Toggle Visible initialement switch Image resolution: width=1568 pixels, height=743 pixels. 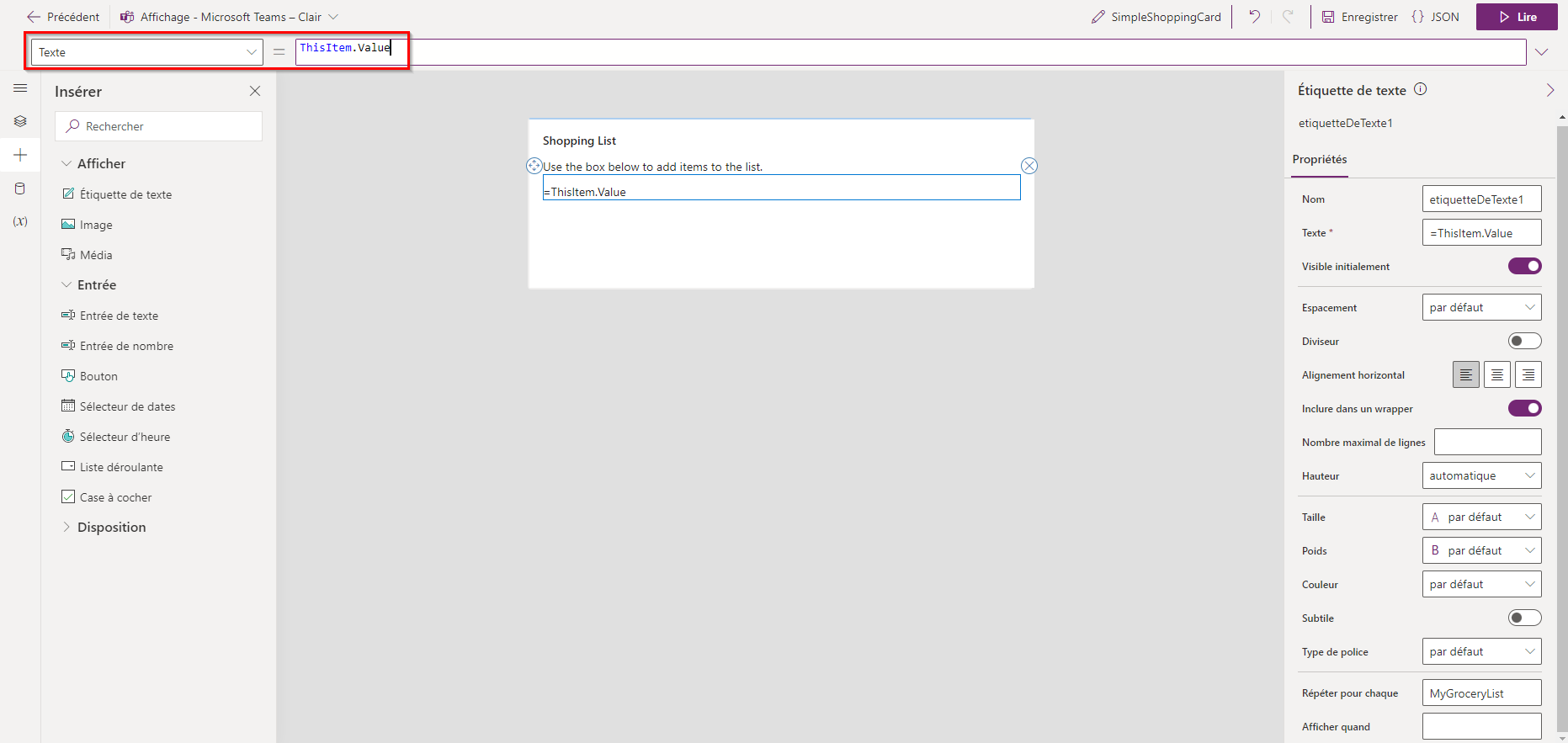[1524, 266]
